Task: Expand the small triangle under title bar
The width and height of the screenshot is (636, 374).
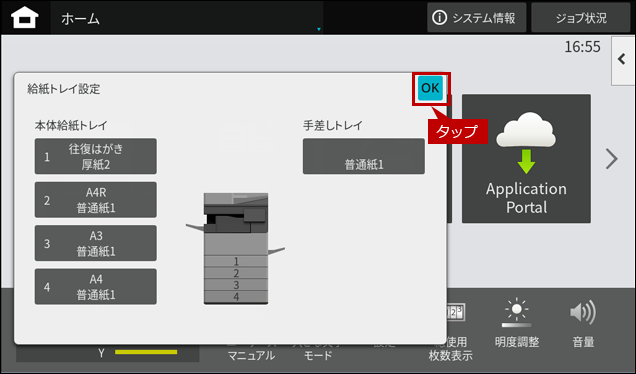Action: [319, 29]
